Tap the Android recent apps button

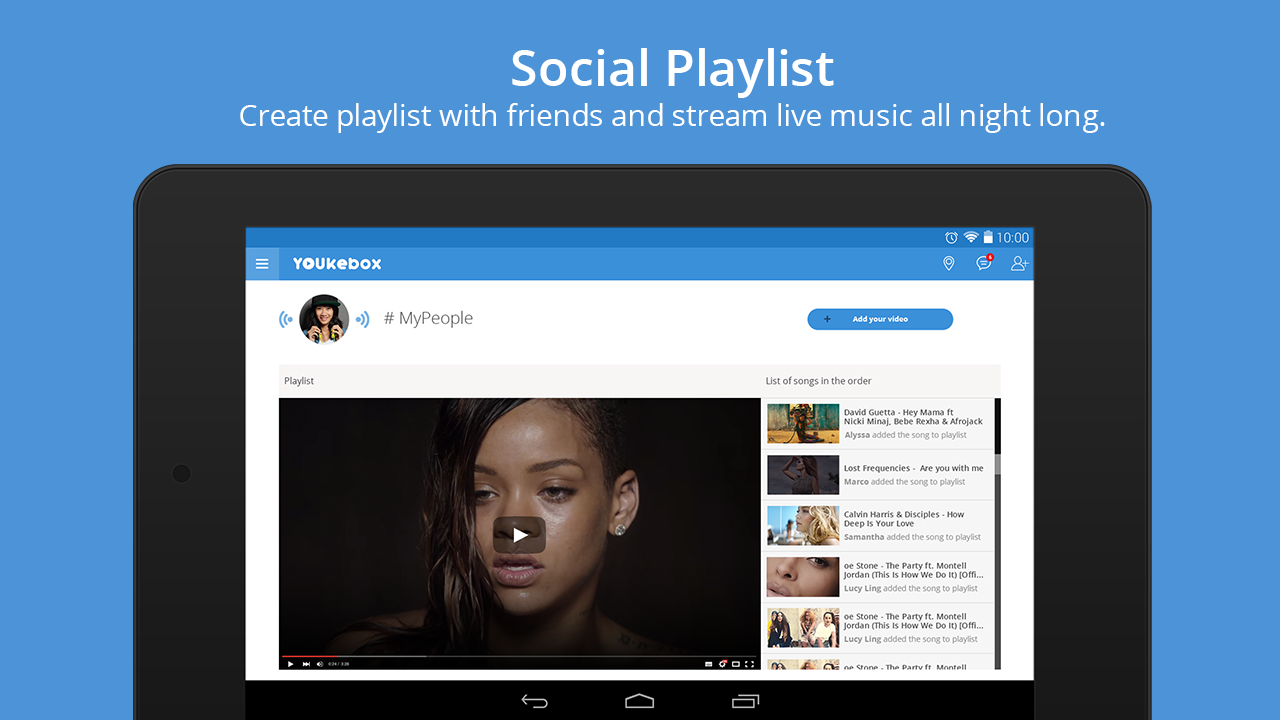[x=745, y=701]
